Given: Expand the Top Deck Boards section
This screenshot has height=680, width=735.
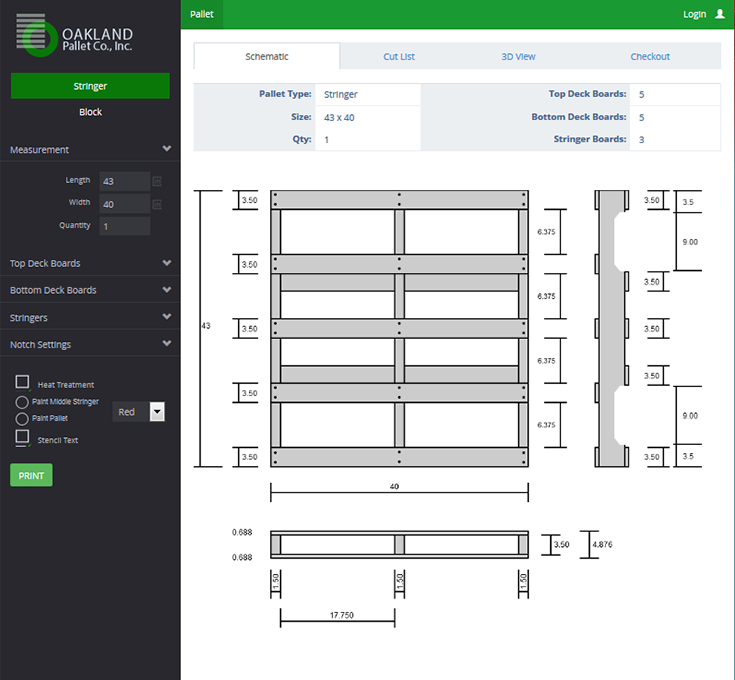Looking at the screenshot, I should point(90,263).
